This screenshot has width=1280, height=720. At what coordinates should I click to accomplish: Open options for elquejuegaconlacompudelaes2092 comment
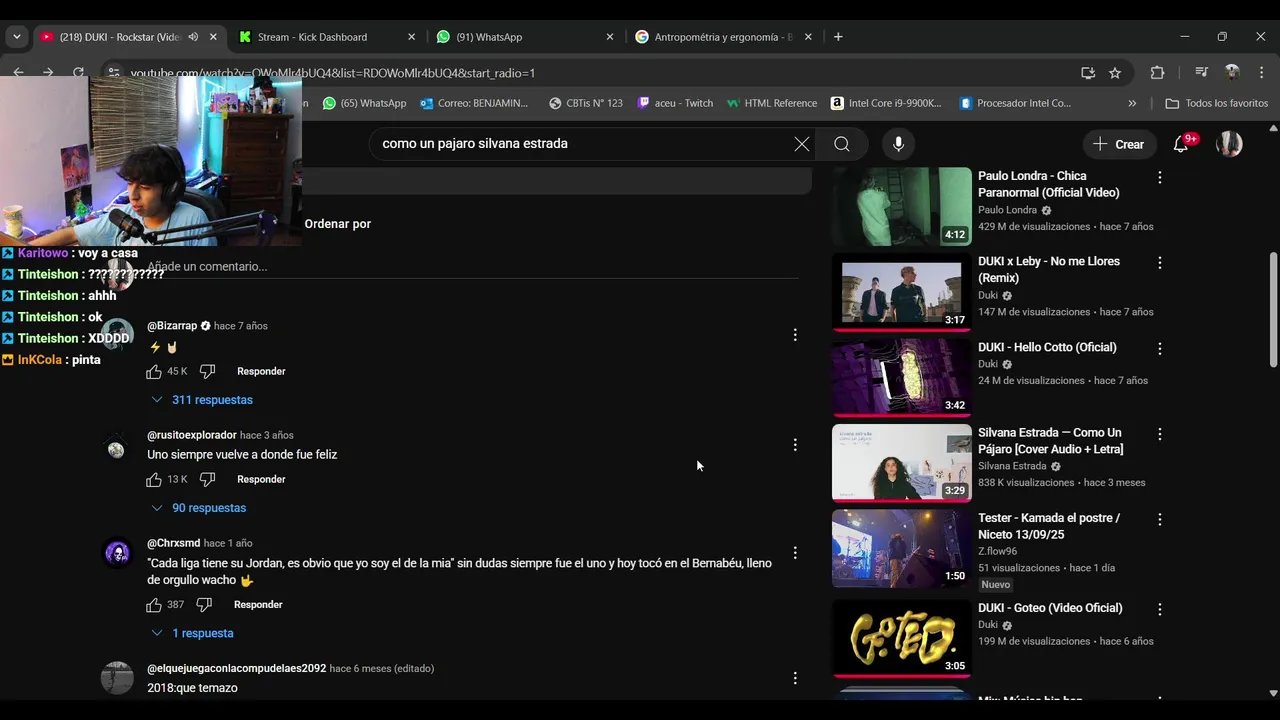(x=795, y=678)
